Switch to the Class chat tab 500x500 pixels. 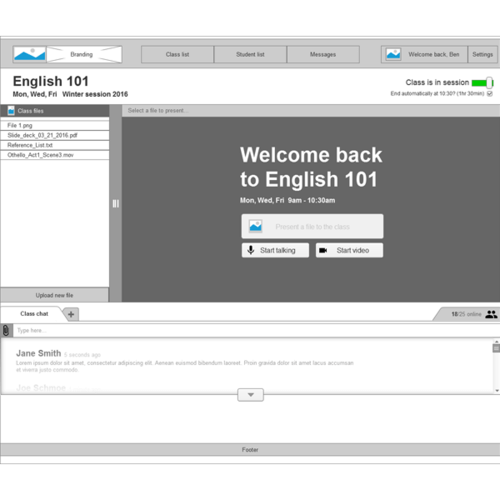[x=34, y=314]
